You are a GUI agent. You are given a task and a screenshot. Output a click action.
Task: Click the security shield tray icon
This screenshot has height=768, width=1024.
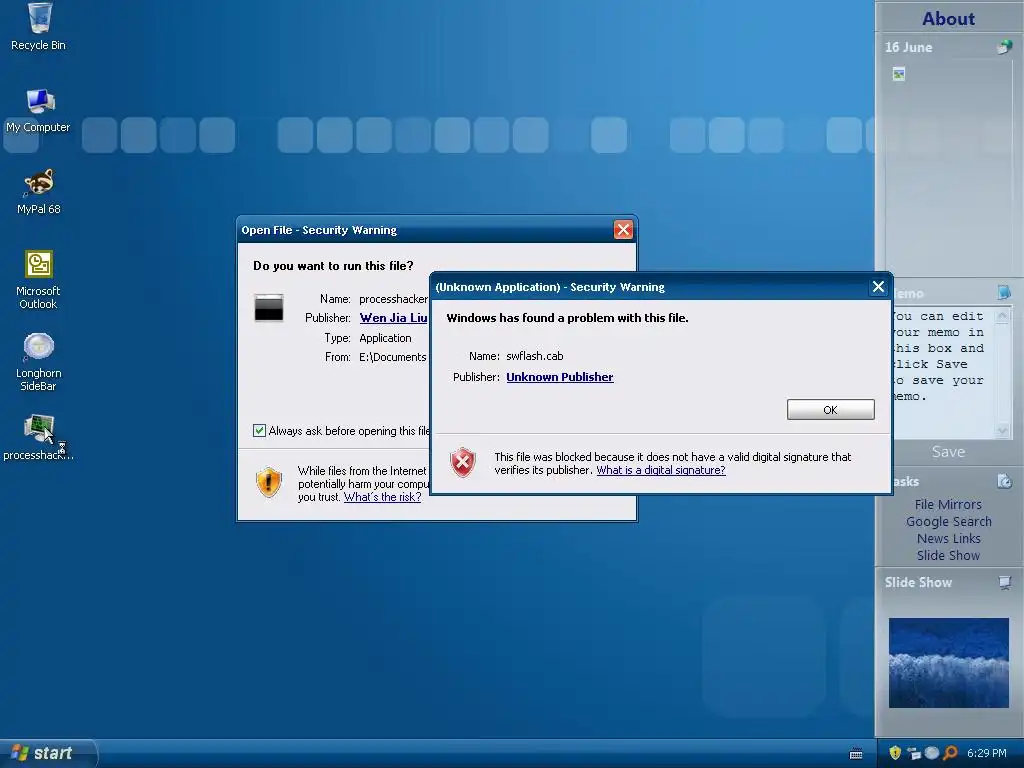coord(895,753)
